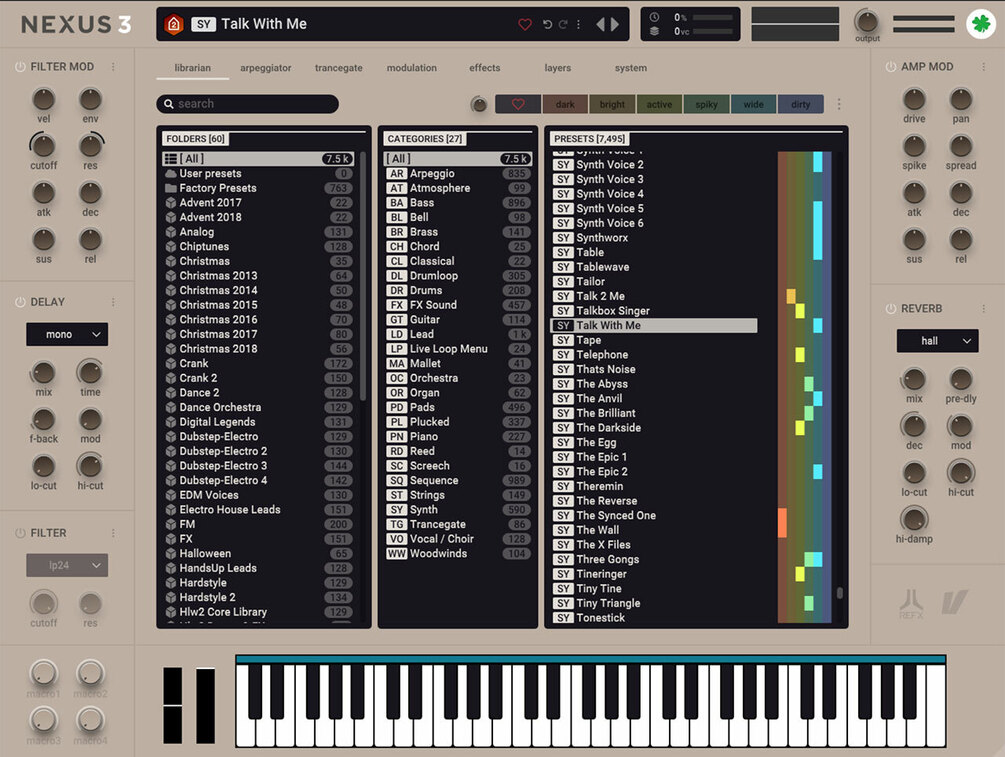Toggle the bright tag filter
The image size is (1005, 757).
pos(612,104)
